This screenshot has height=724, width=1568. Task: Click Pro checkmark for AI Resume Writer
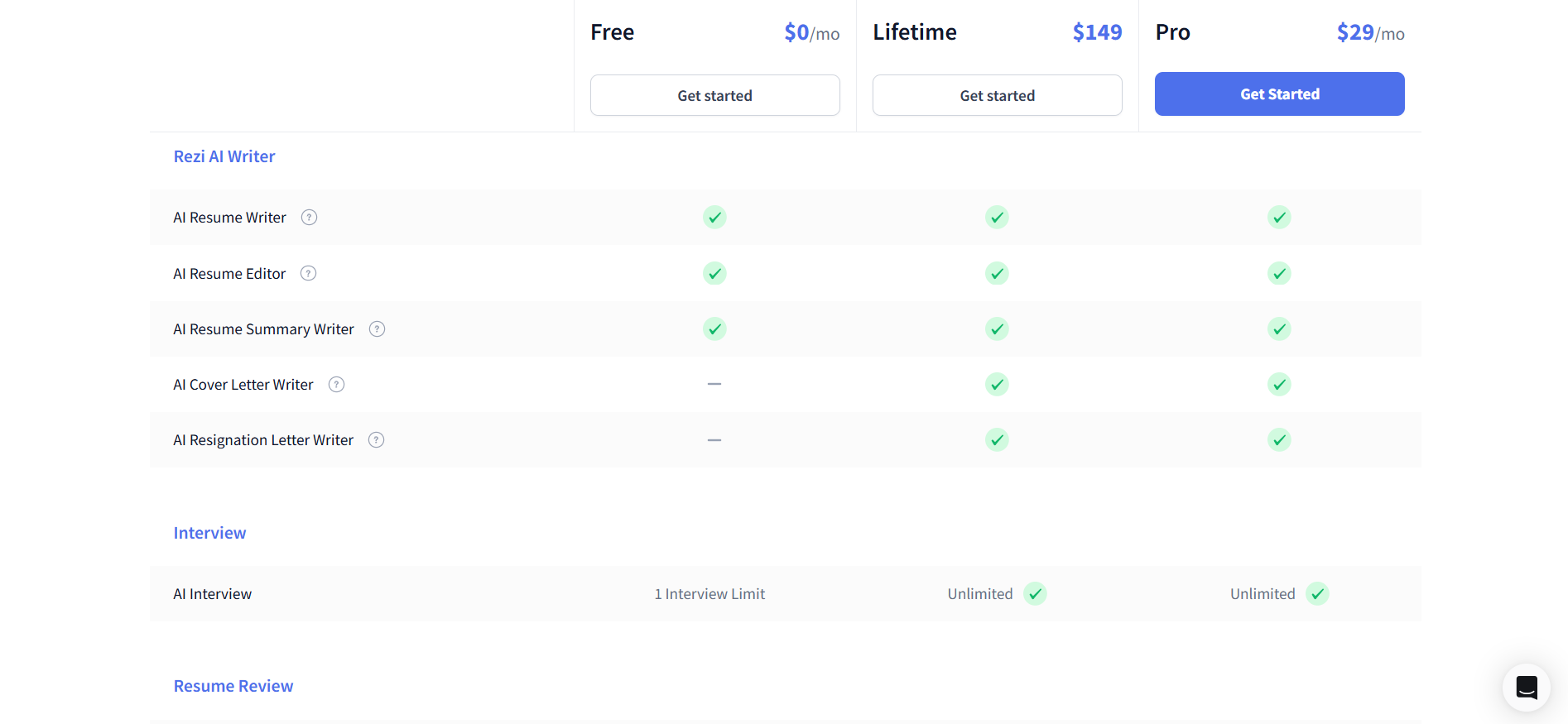click(x=1279, y=217)
